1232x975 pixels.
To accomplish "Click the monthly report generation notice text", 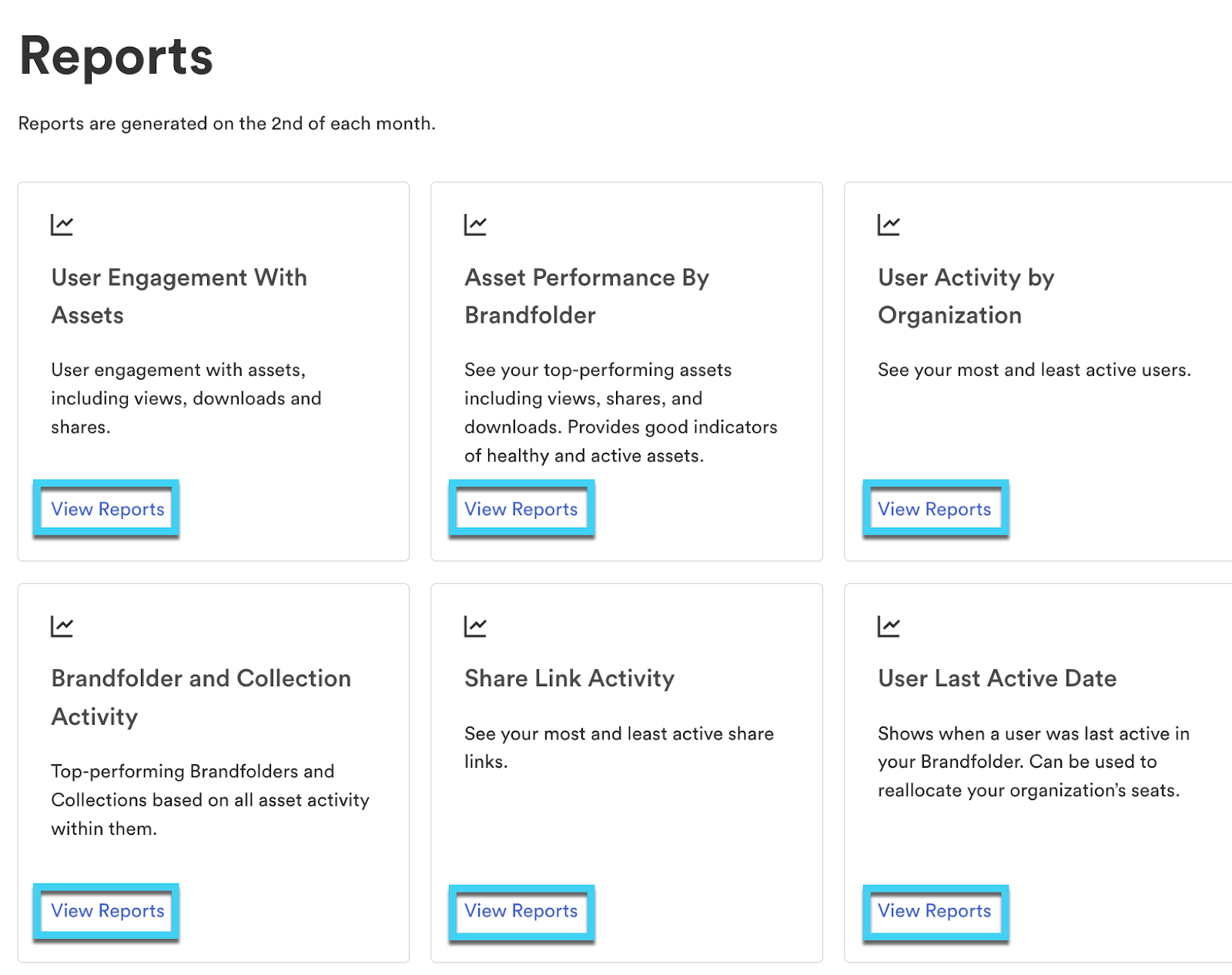I will 226,123.
